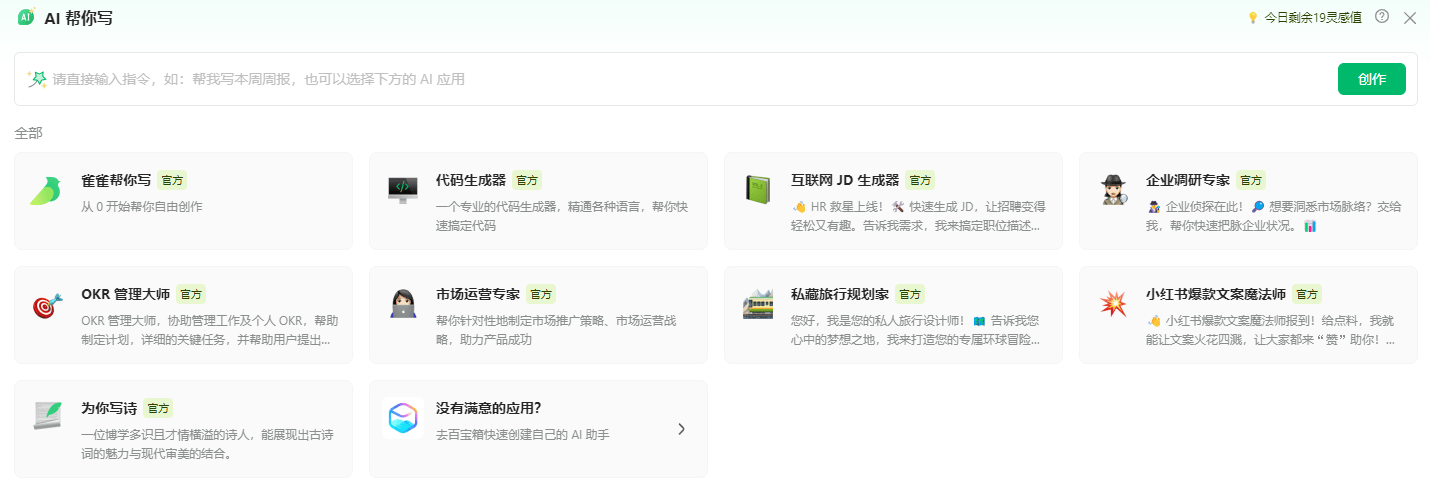Click the cube icon for 没有满意的应用
Viewport: 1430px width, 496px height.
pos(402,418)
